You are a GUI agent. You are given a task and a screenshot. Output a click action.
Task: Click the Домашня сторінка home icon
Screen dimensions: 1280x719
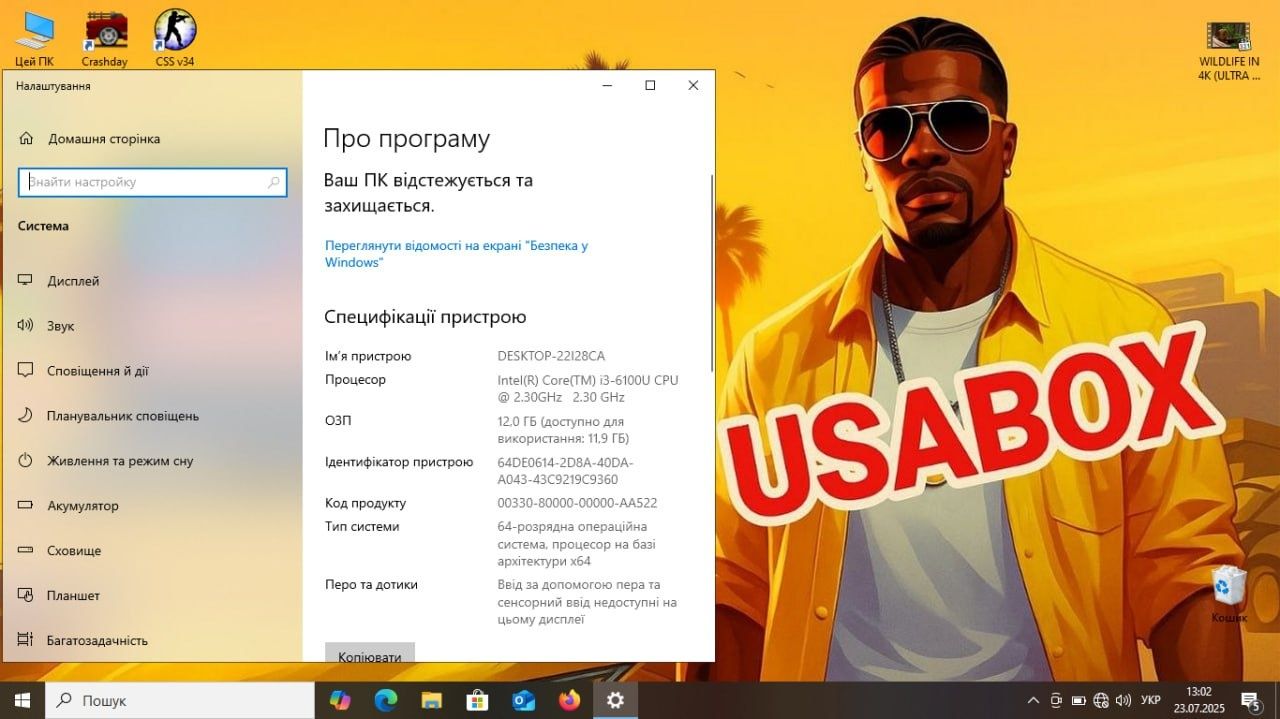point(27,139)
